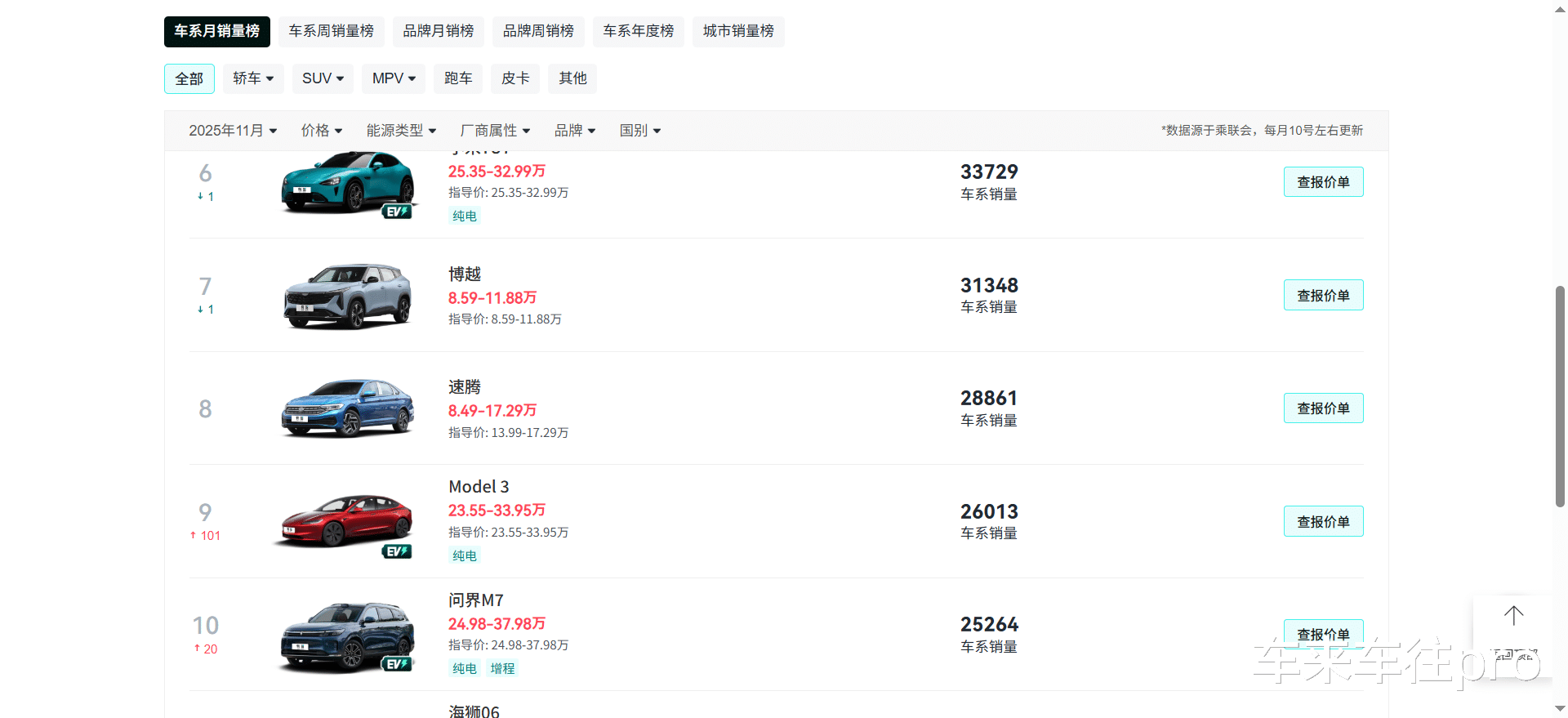The height and width of the screenshot is (718, 1568).
Task: Switch to the 品牌月销榜 tab
Action: click(x=439, y=31)
